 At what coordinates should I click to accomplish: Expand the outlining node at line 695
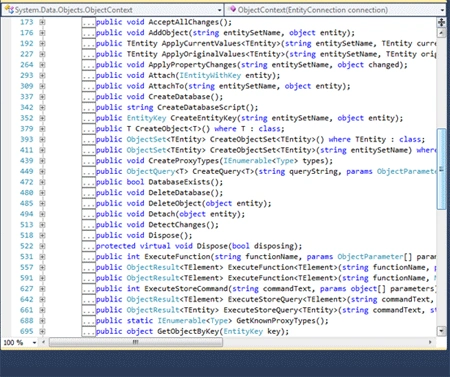click(x=42, y=332)
